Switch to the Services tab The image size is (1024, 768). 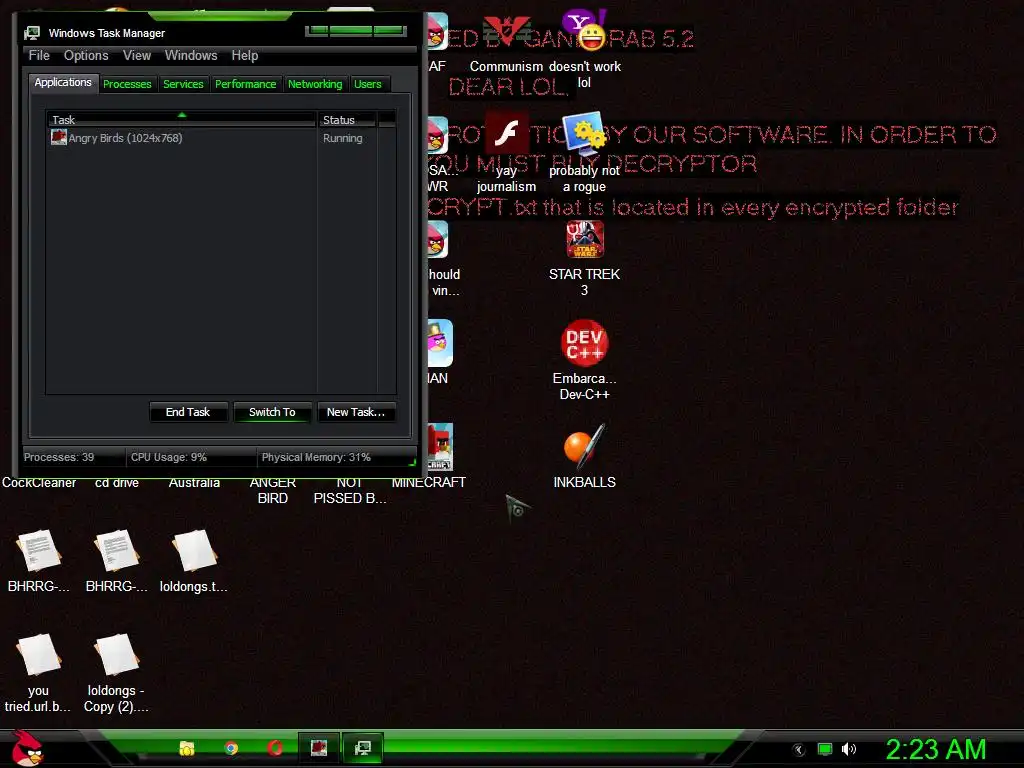coord(184,84)
